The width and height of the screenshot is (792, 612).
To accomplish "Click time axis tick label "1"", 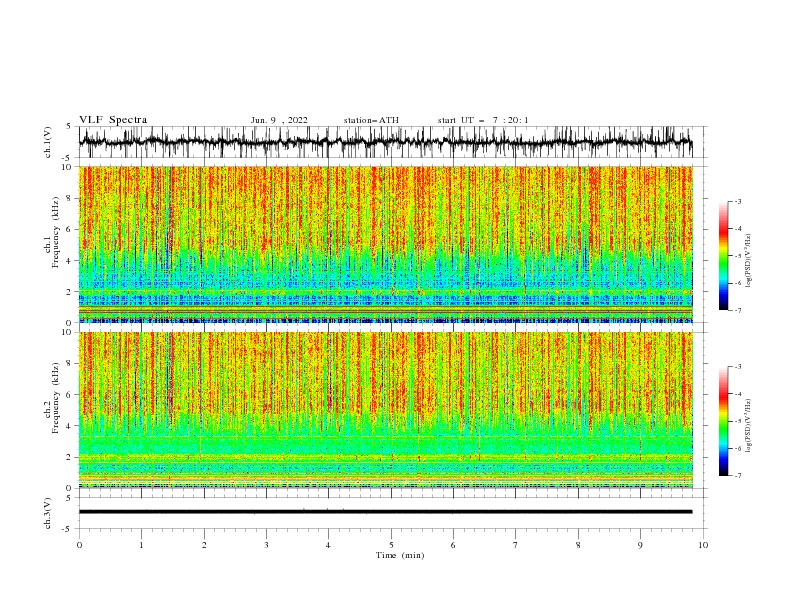I will pyautogui.click(x=141, y=545).
